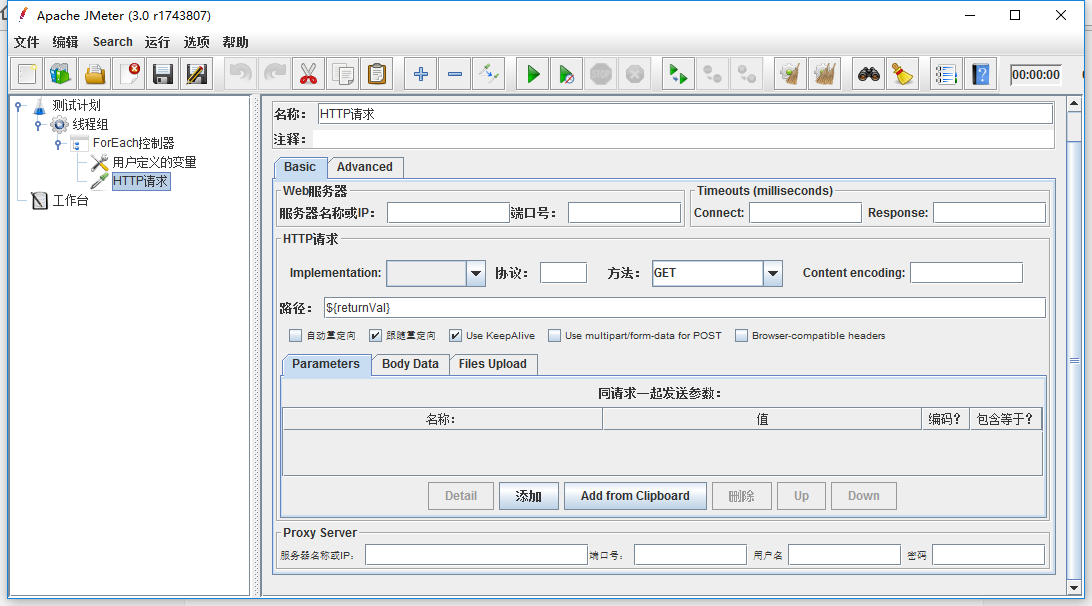The height and width of the screenshot is (606, 1092).
Task: Open the 帮助 menu
Action: pos(235,42)
